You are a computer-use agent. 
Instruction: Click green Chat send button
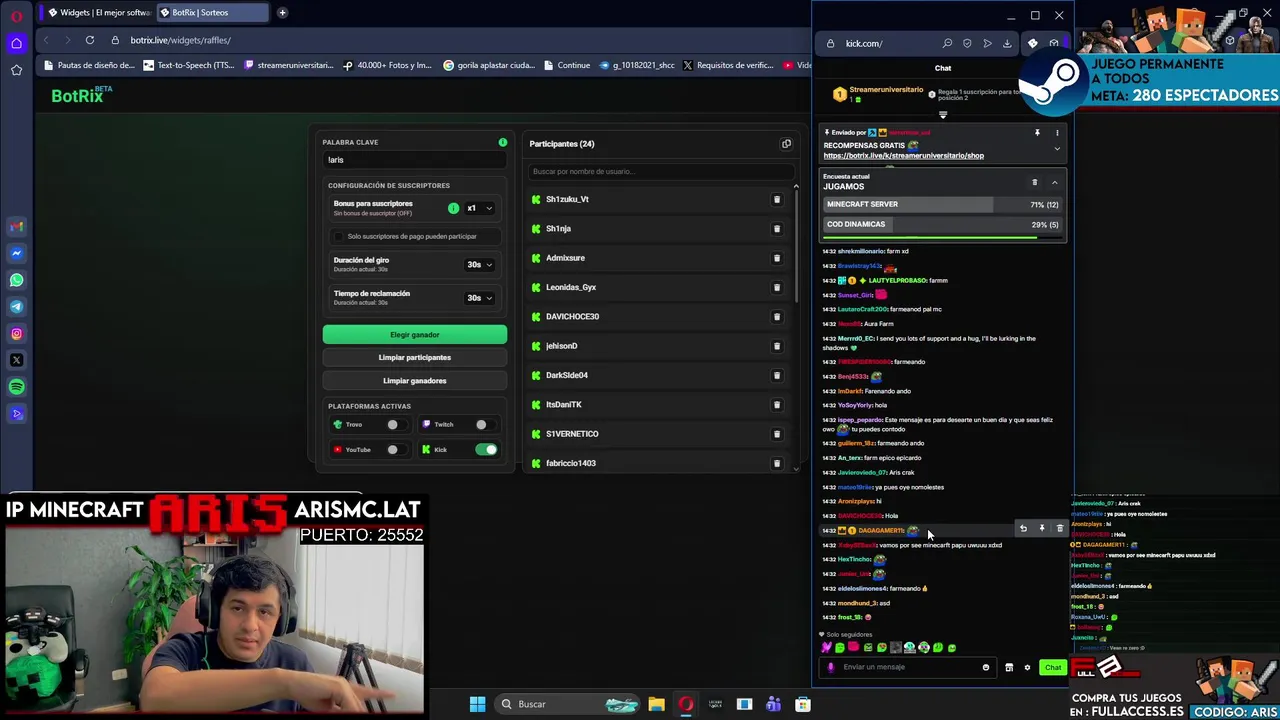tap(1052, 668)
